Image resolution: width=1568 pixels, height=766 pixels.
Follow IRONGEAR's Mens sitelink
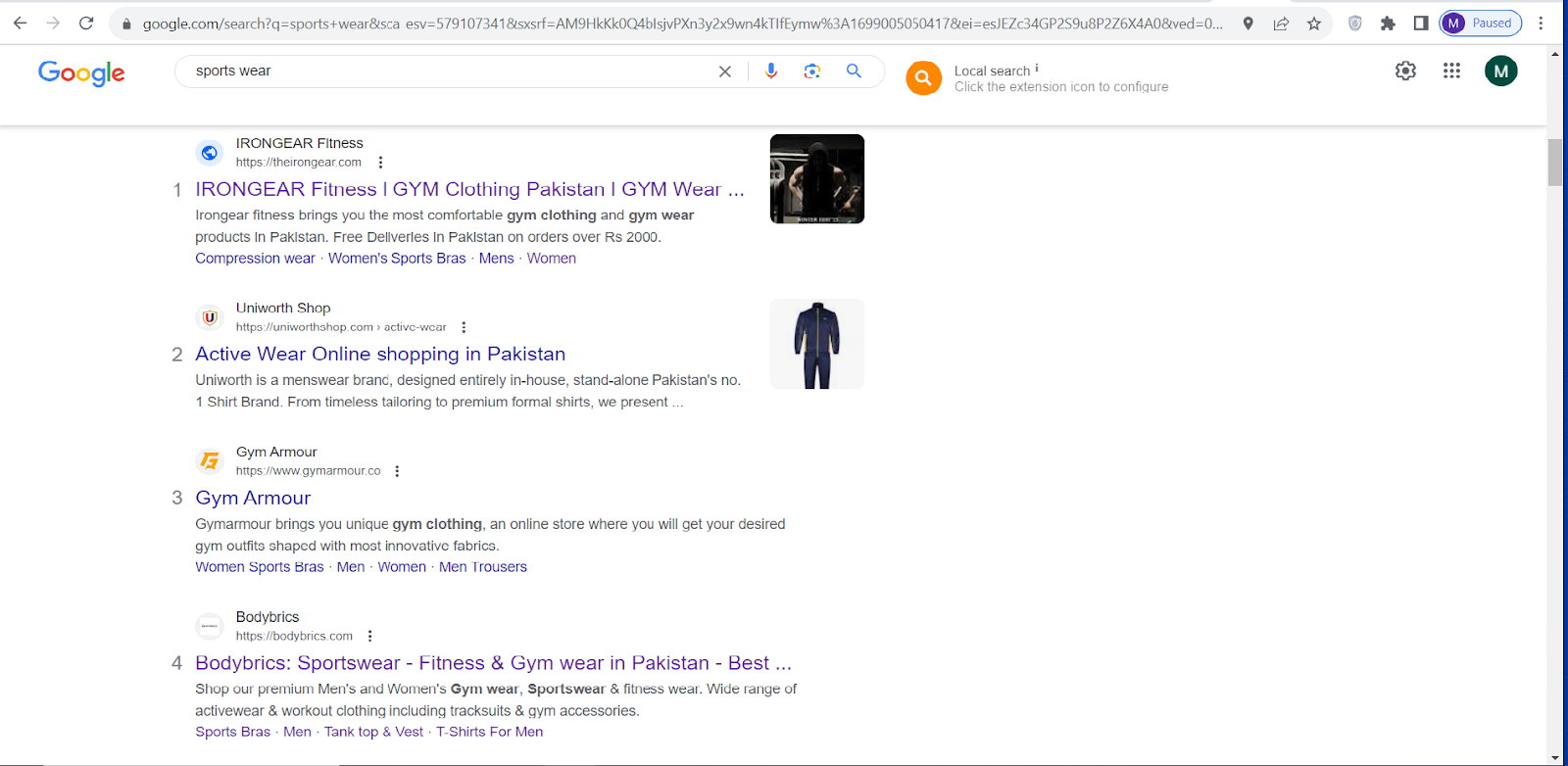click(497, 259)
